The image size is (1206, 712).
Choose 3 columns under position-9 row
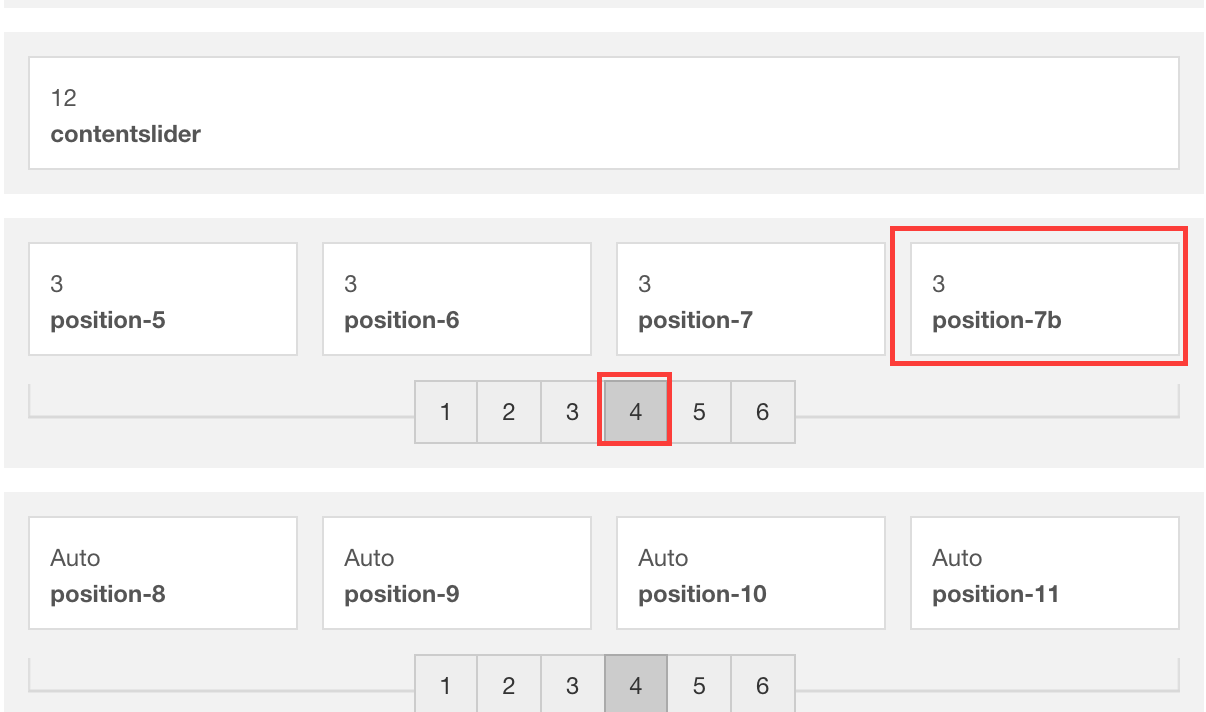point(572,685)
